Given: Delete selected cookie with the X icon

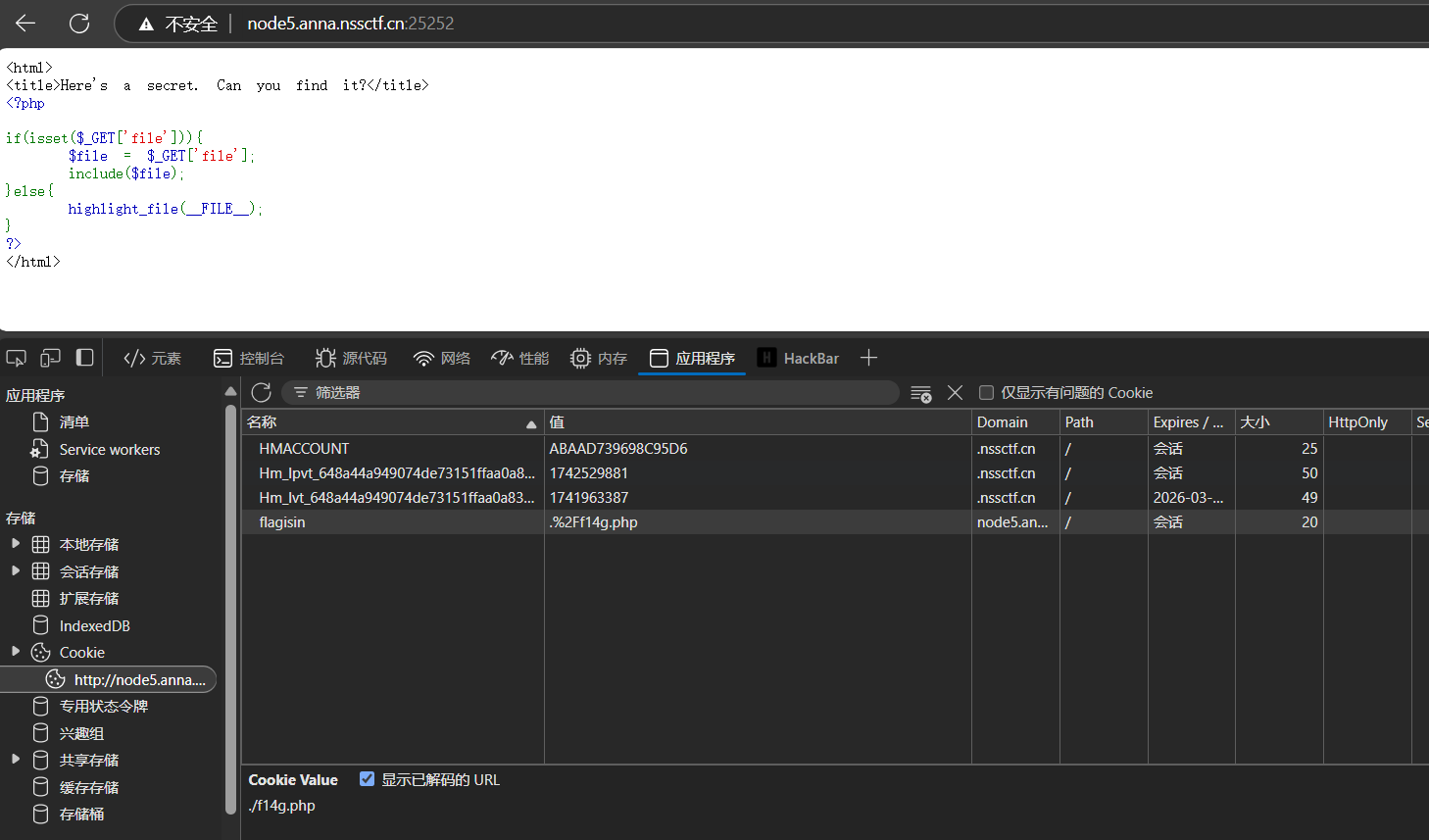Looking at the screenshot, I should (955, 393).
